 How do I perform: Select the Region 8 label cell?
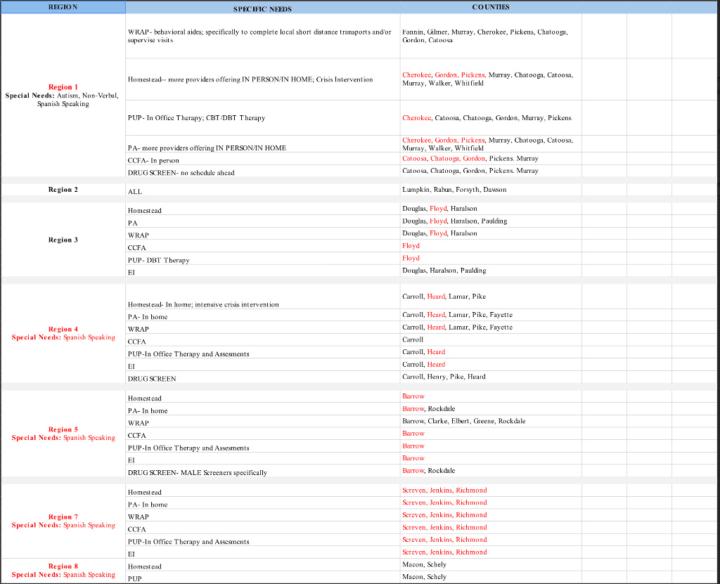click(x=62, y=571)
